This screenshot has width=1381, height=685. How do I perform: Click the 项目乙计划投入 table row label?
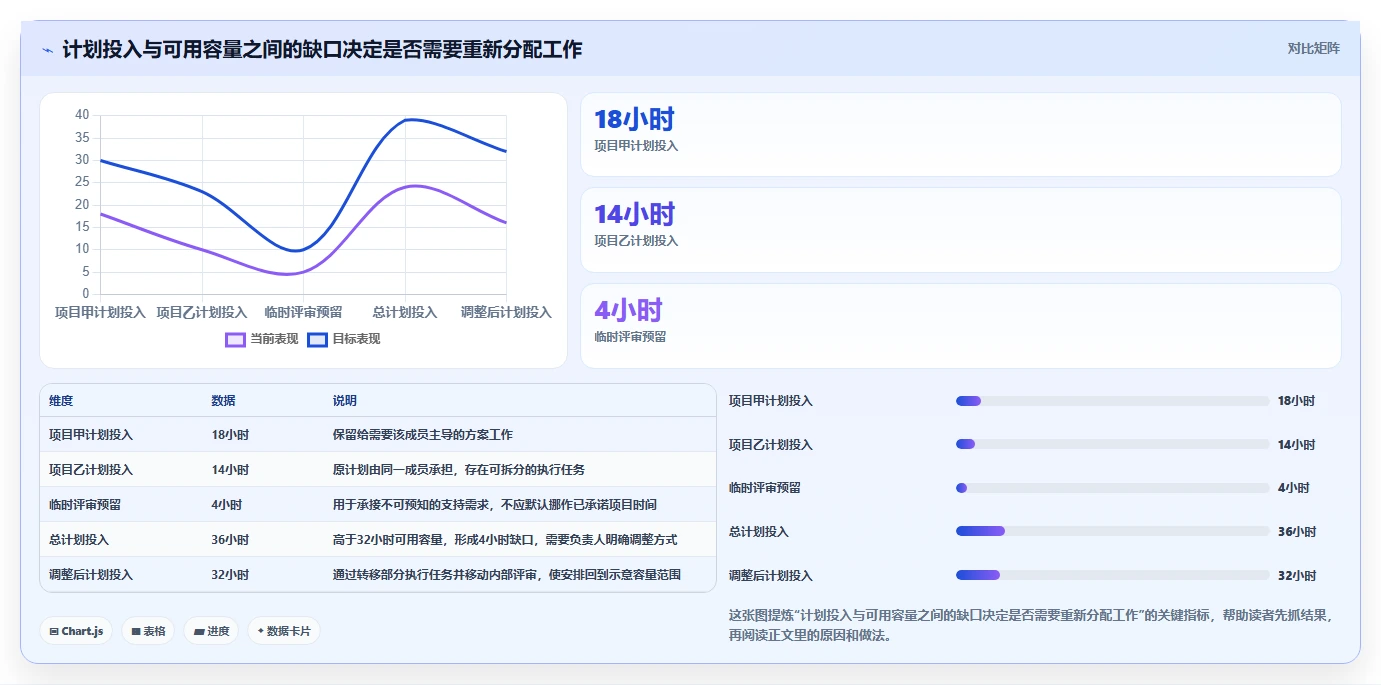(x=91, y=470)
